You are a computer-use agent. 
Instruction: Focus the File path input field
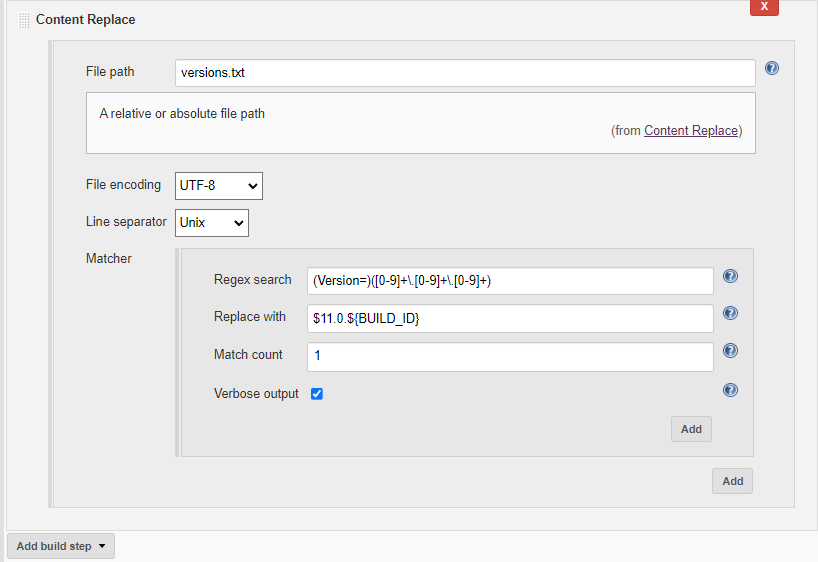[x=465, y=73]
